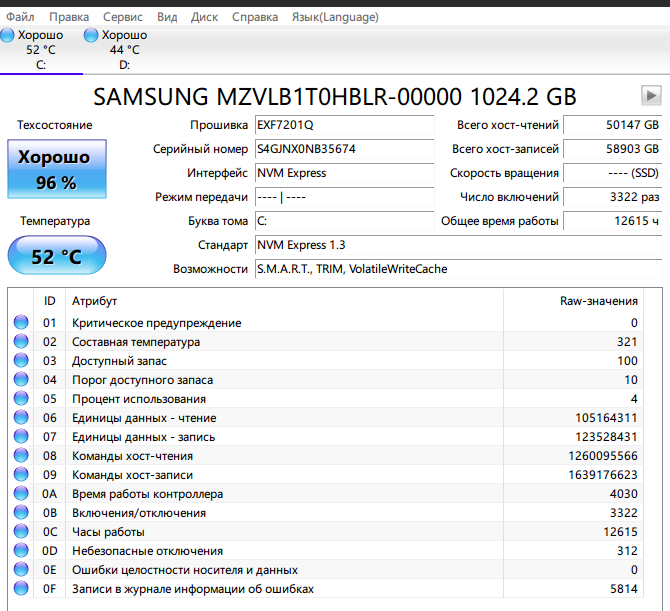This screenshot has width=670, height=611.
Task: Click the firmware field EXF7201Q
Action: tap(344, 125)
